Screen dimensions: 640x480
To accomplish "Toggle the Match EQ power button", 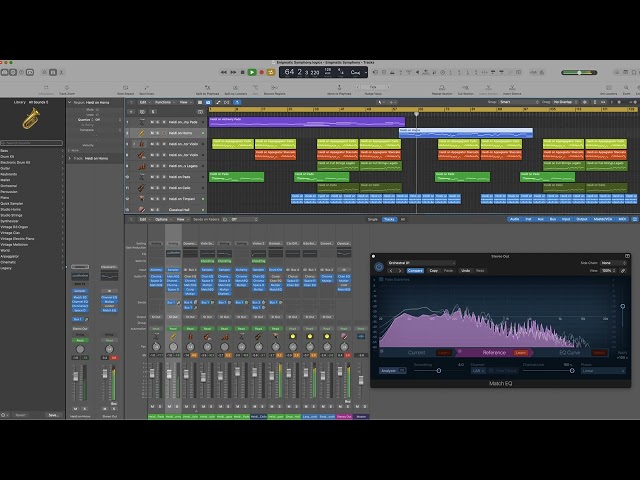I will 379,267.
